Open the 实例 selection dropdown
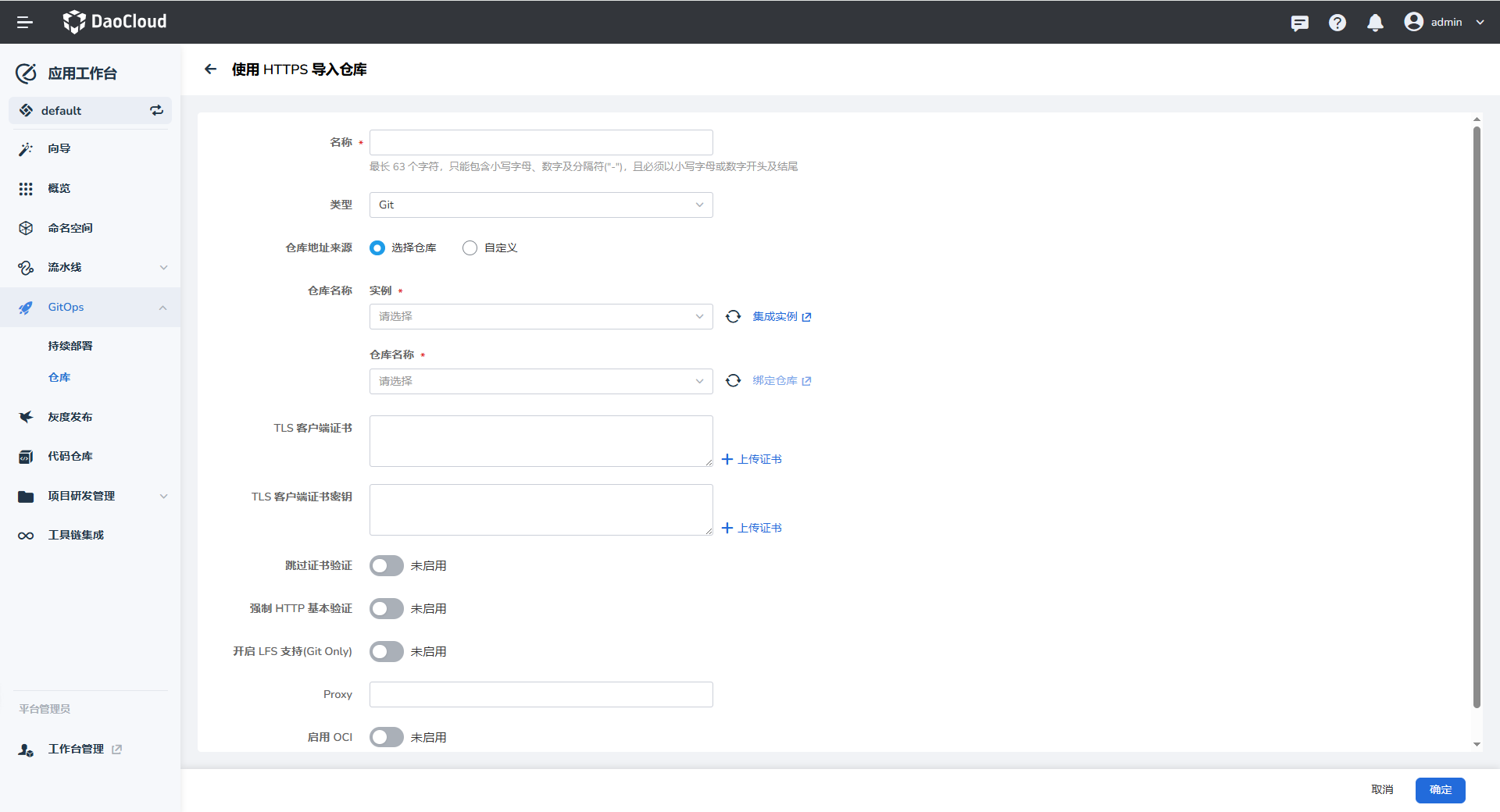Screen dimensions: 1500x812 (x=541, y=316)
